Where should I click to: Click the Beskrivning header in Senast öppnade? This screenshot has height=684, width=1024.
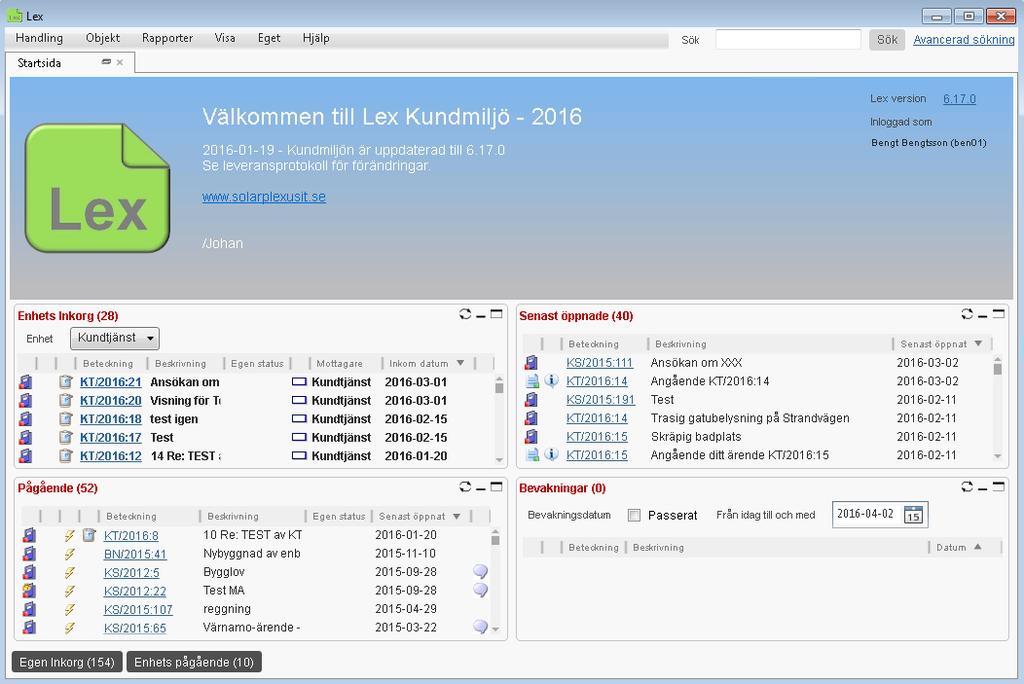pos(680,344)
